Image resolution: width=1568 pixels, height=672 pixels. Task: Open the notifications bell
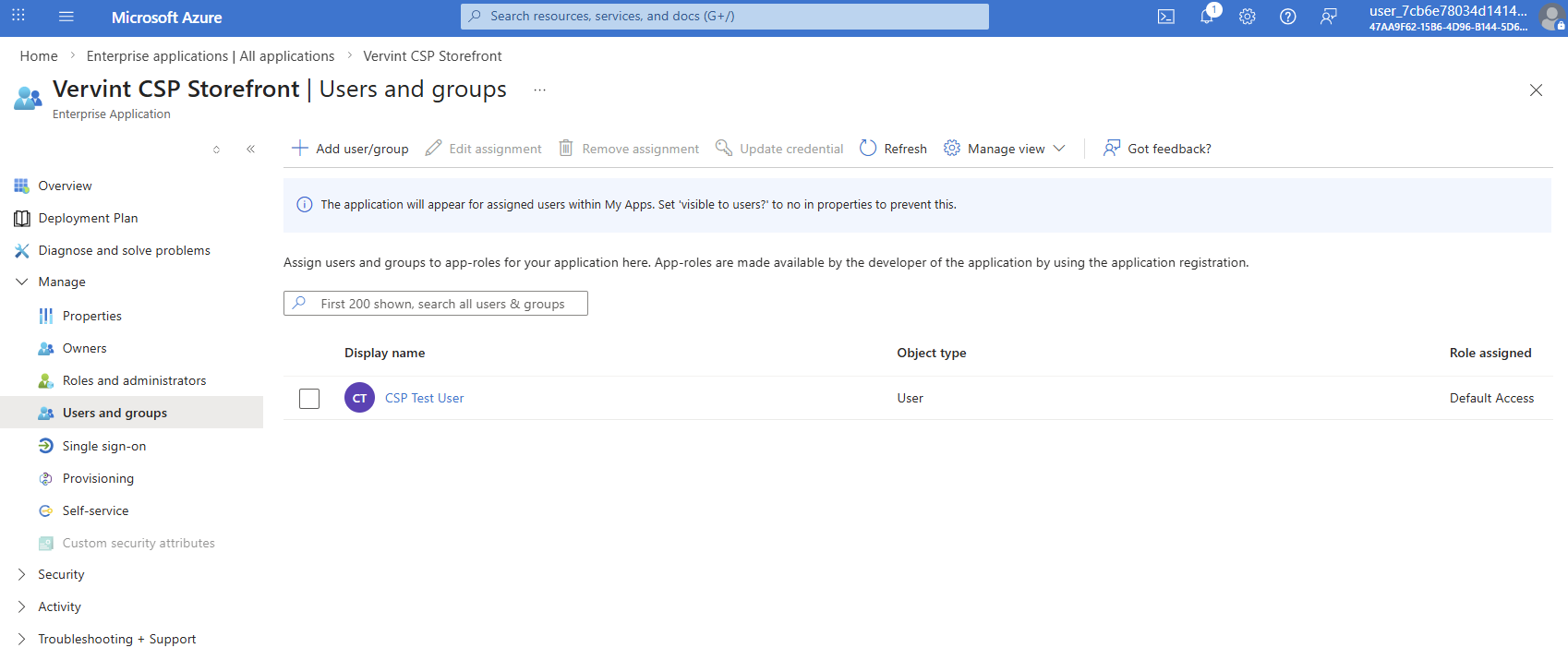tap(1207, 17)
